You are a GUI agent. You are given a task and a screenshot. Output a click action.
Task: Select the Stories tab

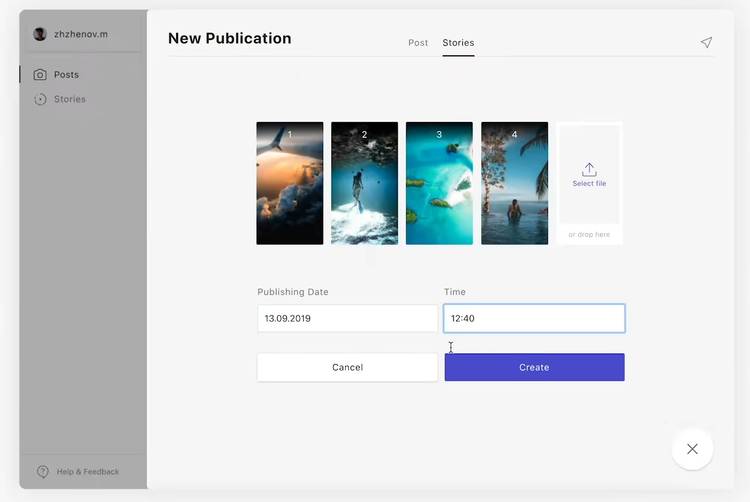[458, 43]
